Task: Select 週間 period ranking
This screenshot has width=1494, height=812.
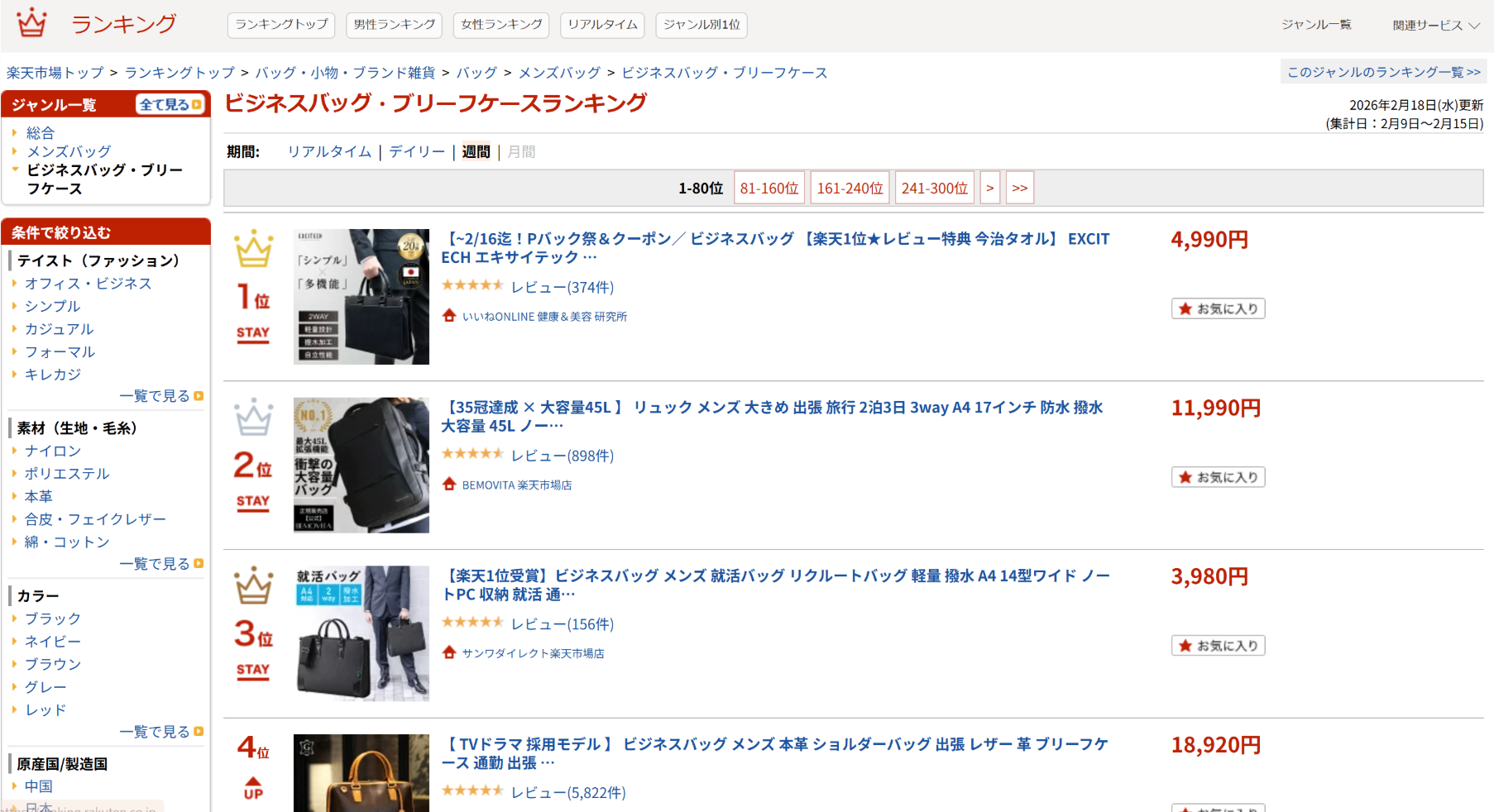Action: (x=476, y=152)
